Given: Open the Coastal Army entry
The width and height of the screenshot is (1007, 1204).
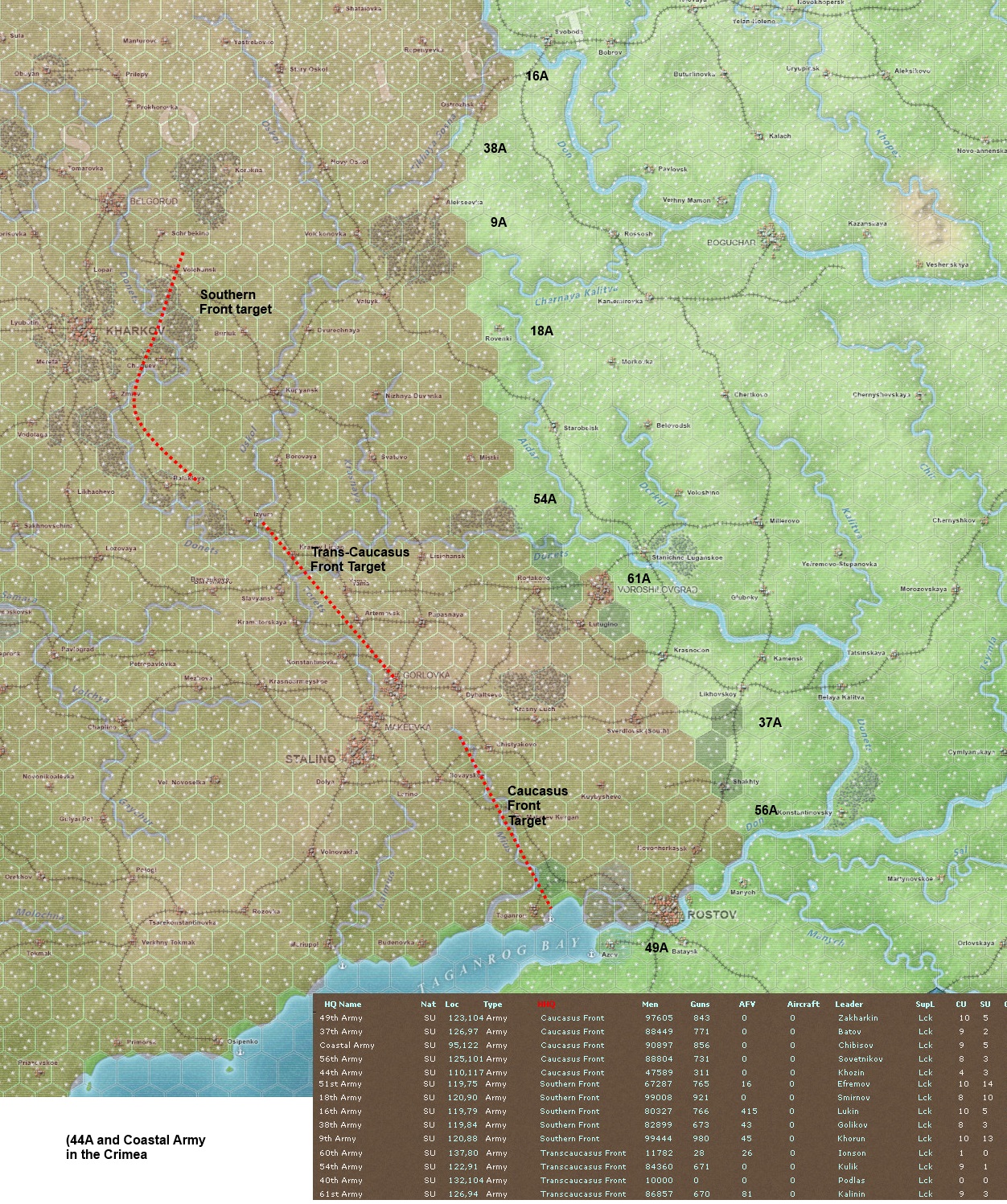Looking at the screenshot, I should [x=660, y=1045].
